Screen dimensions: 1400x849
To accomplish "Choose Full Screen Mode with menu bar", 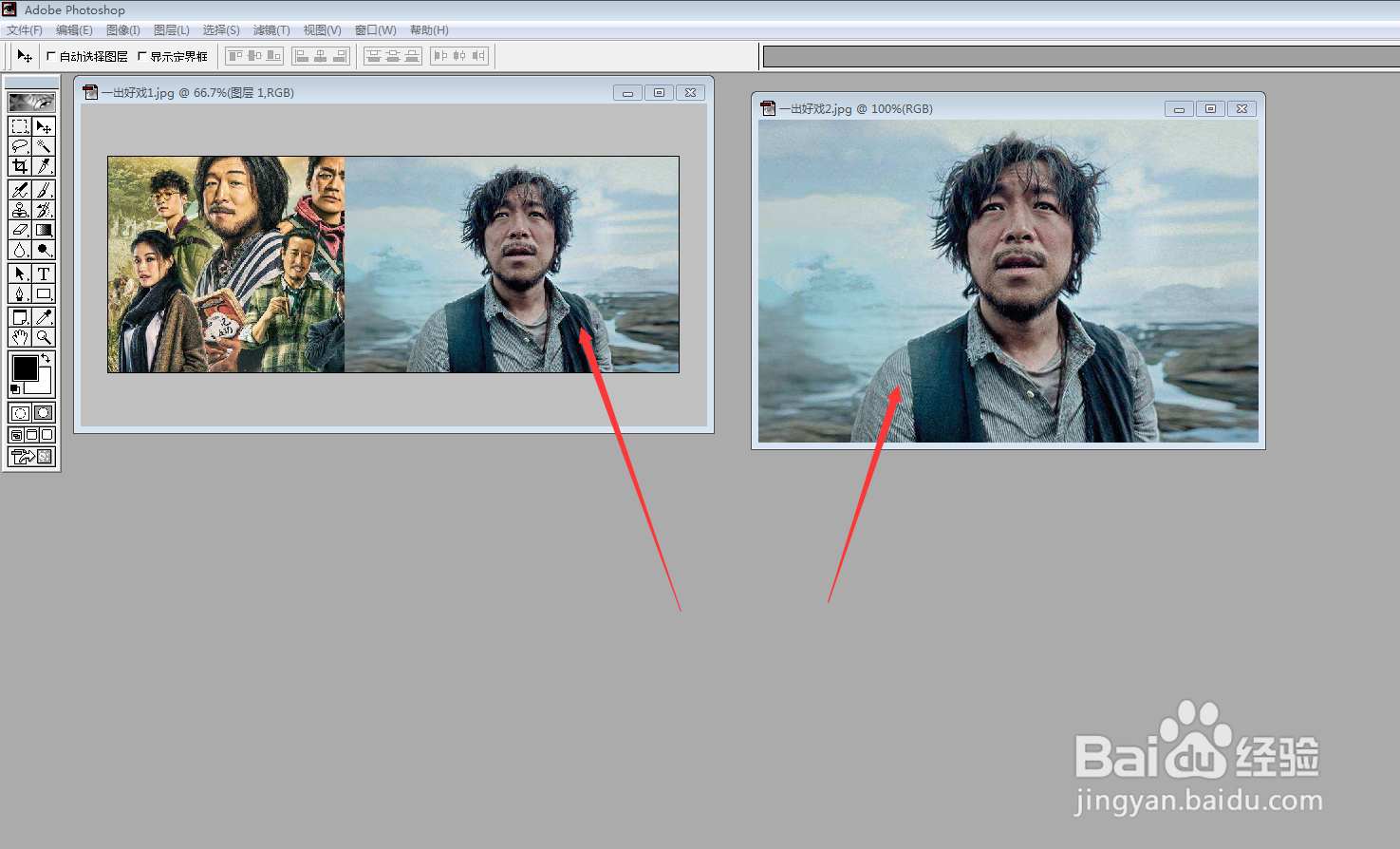I will pyautogui.click(x=31, y=435).
